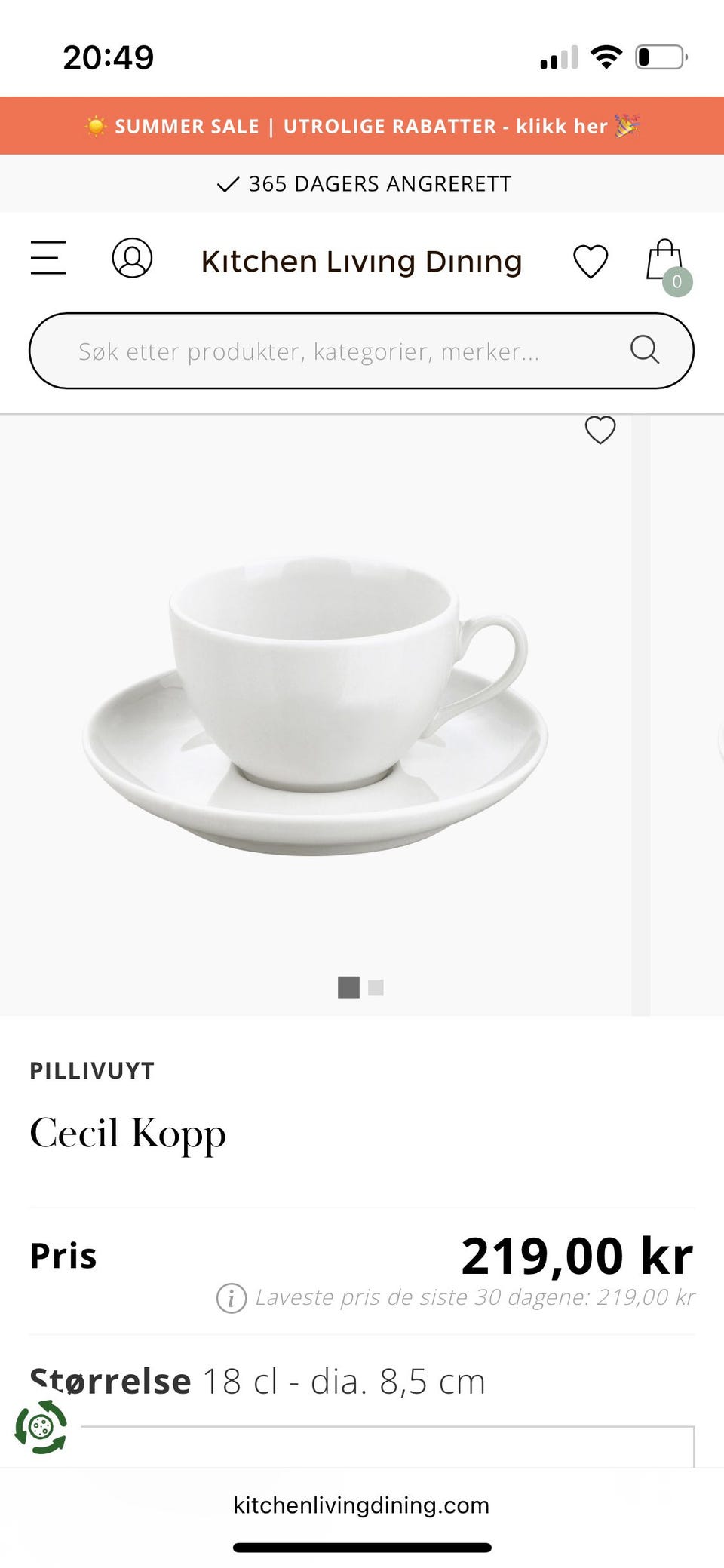This screenshot has height=1568, width=724.
Task: Tap the 365 dagers angrerett notice
Action: coord(362,184)
